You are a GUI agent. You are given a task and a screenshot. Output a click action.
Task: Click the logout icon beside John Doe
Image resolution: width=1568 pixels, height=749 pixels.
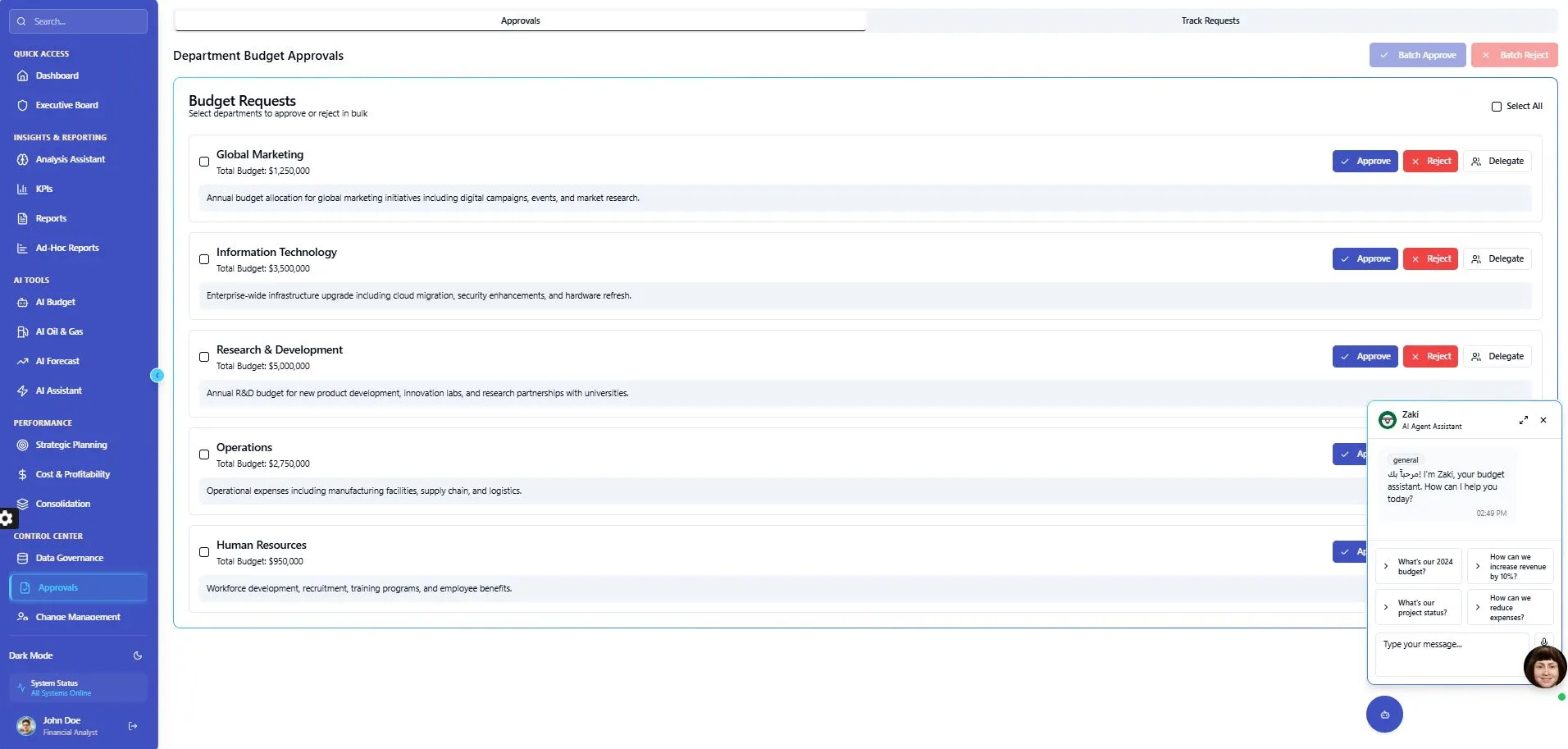click(x=133, y=726)
